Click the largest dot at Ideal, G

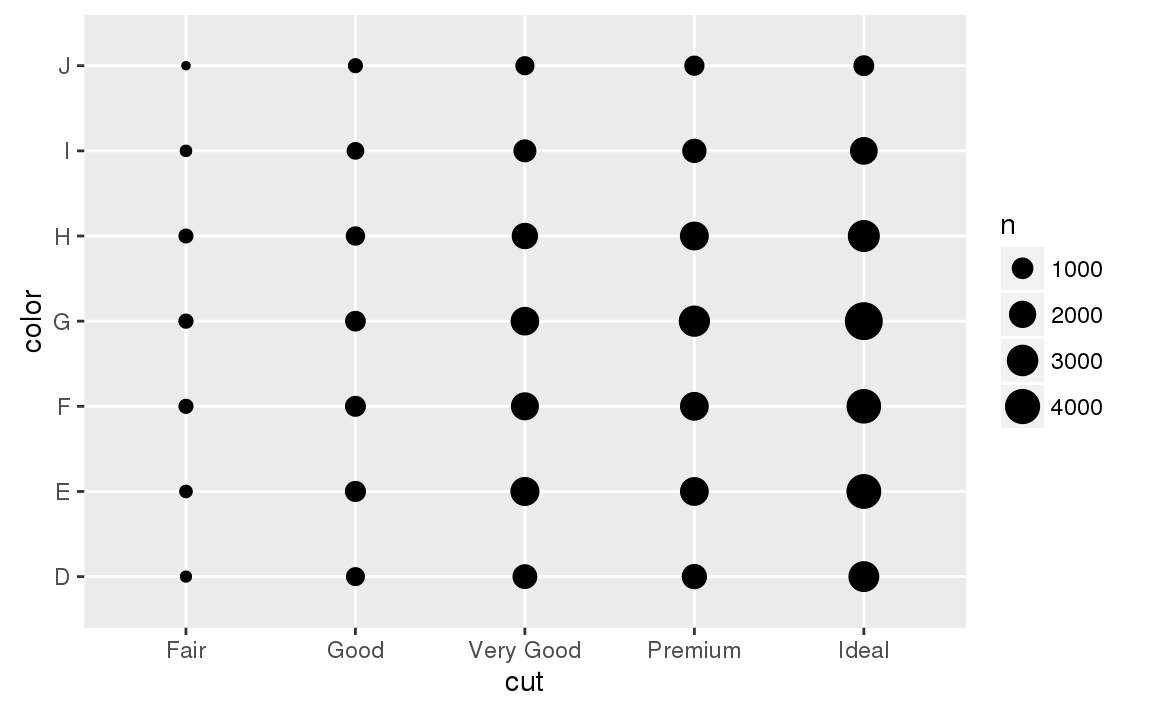(x=863, y=321)
